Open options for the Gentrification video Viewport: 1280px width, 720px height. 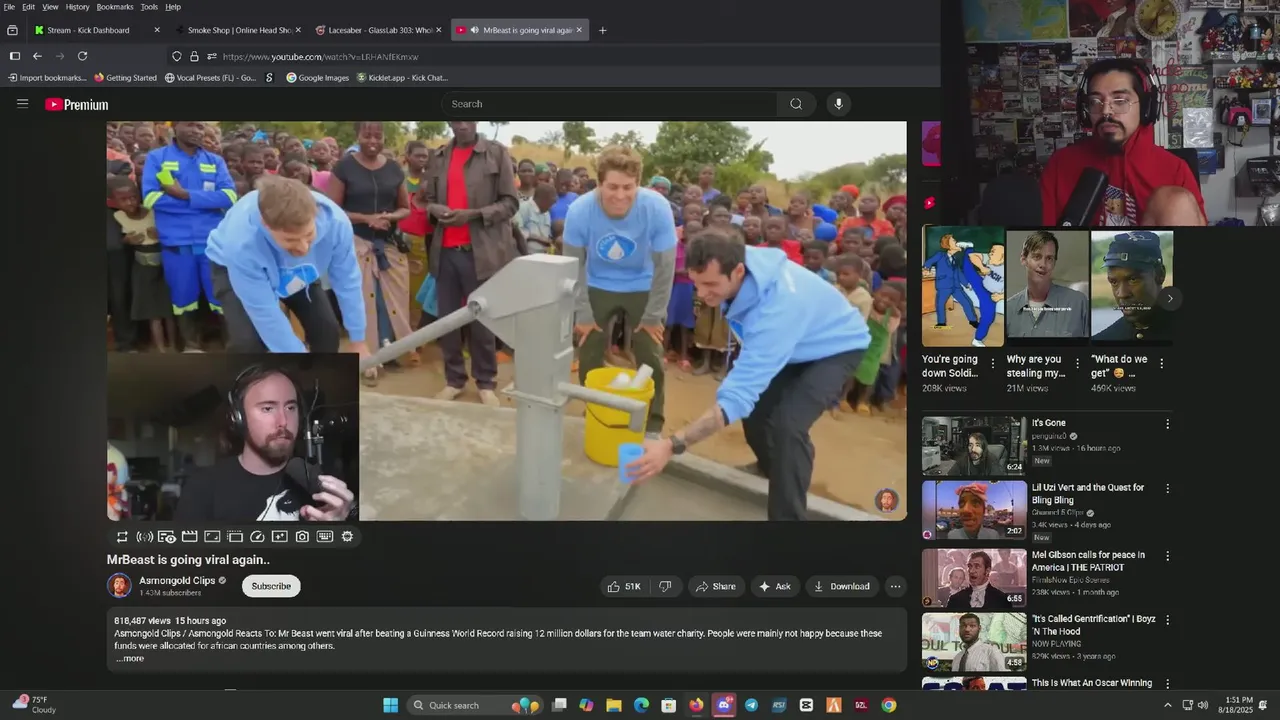[1167, 620]
